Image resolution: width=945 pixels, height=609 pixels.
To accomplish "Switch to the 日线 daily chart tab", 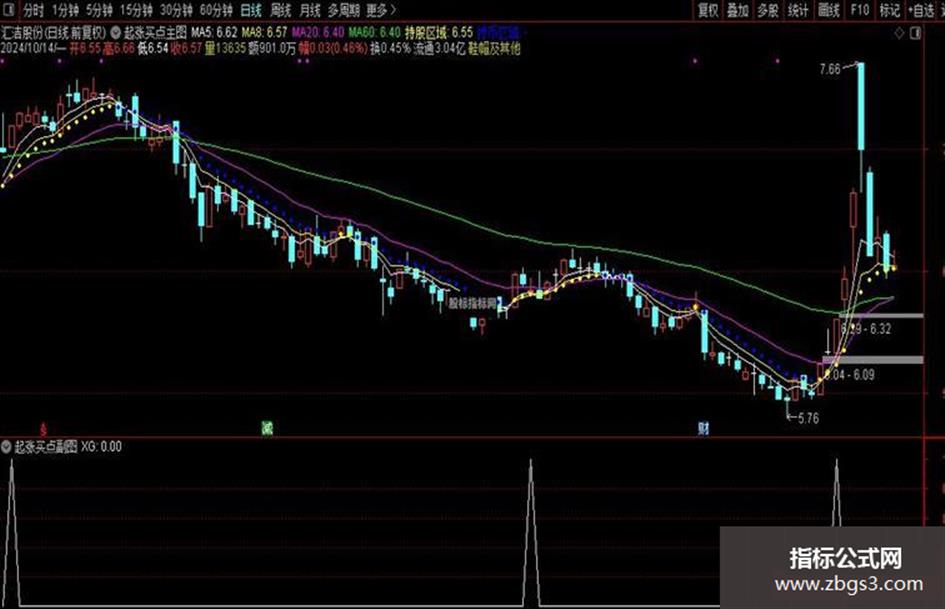I will click(251, 10).
